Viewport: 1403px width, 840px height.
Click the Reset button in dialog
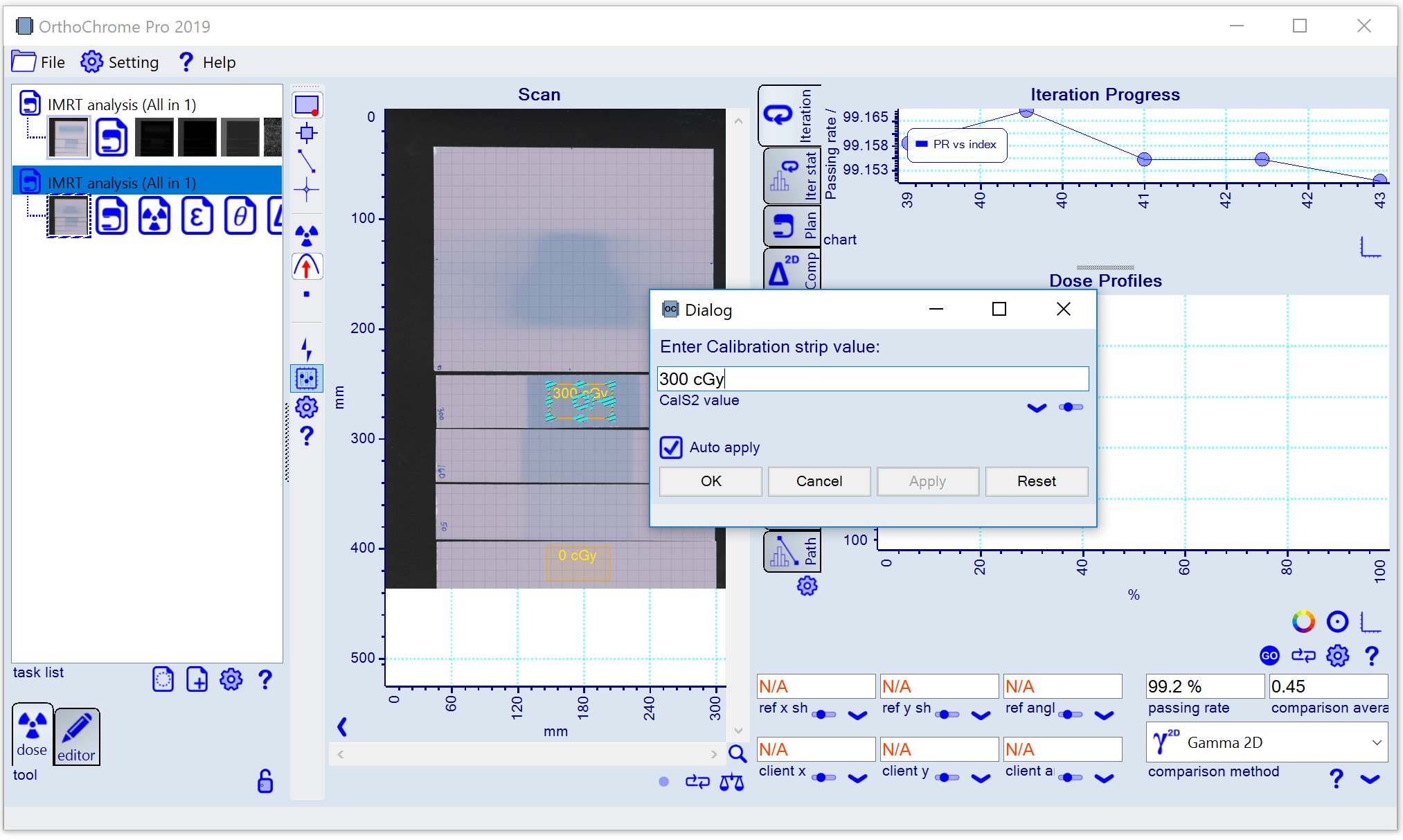[1036, 481]
